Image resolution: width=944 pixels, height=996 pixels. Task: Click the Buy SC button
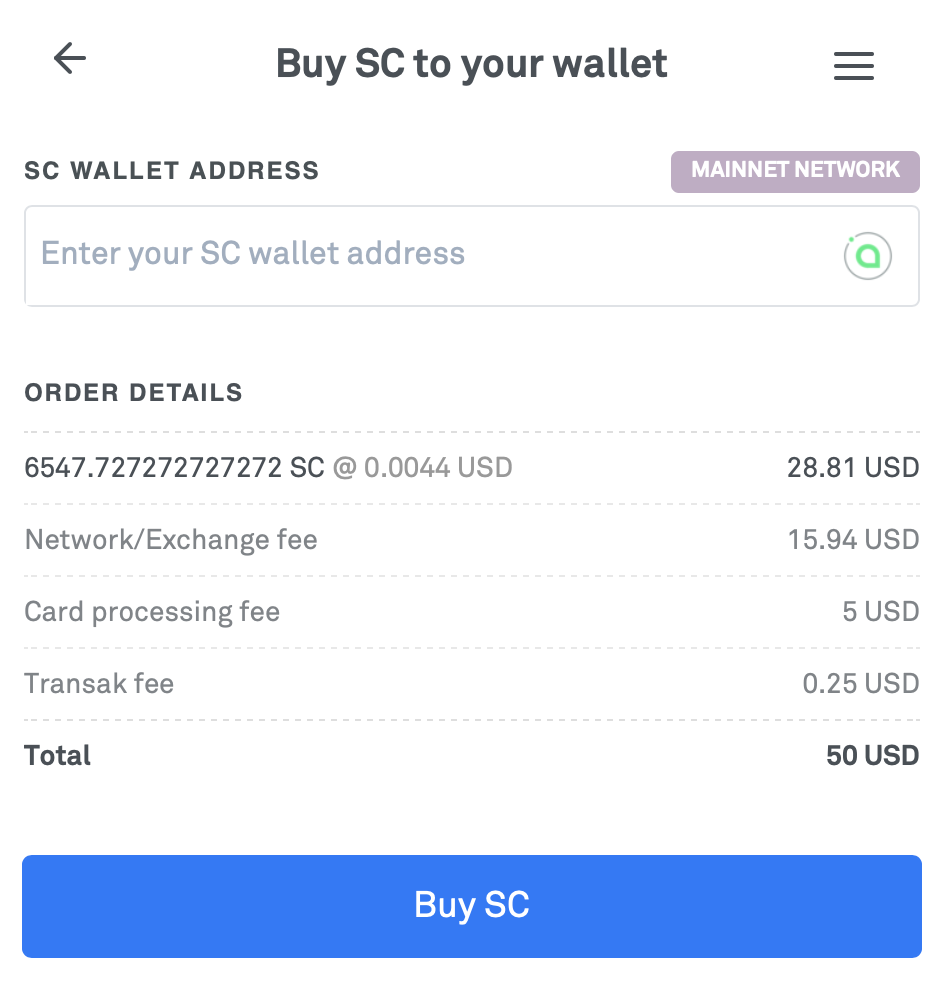pos(471,906)
